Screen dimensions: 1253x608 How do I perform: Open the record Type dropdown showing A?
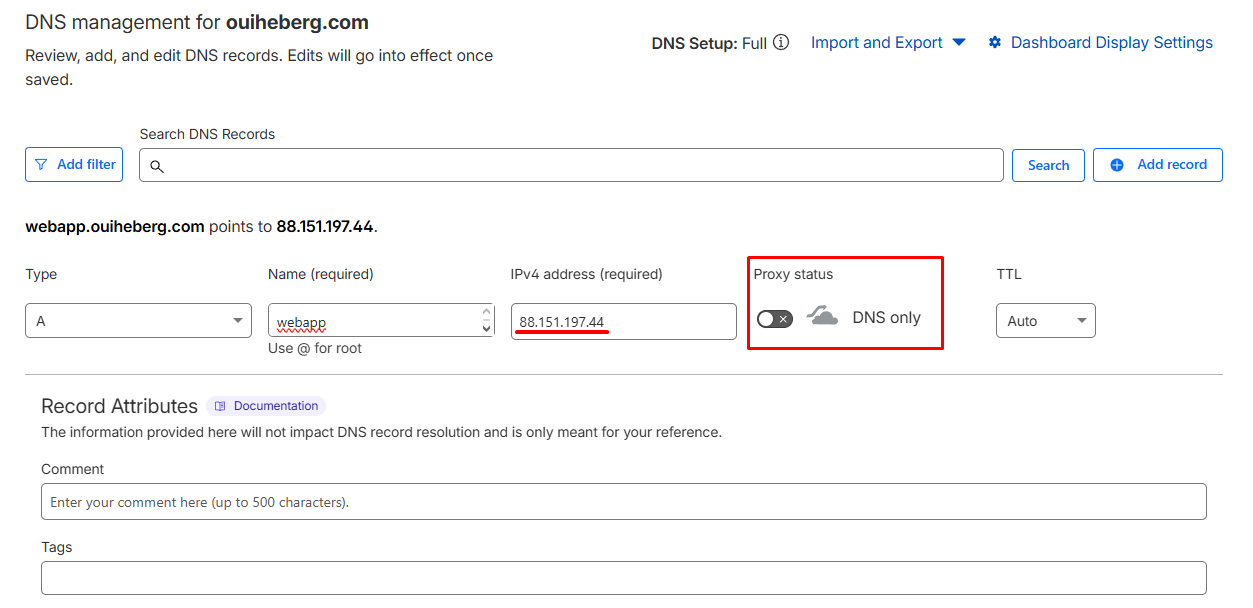coord(138,321)
